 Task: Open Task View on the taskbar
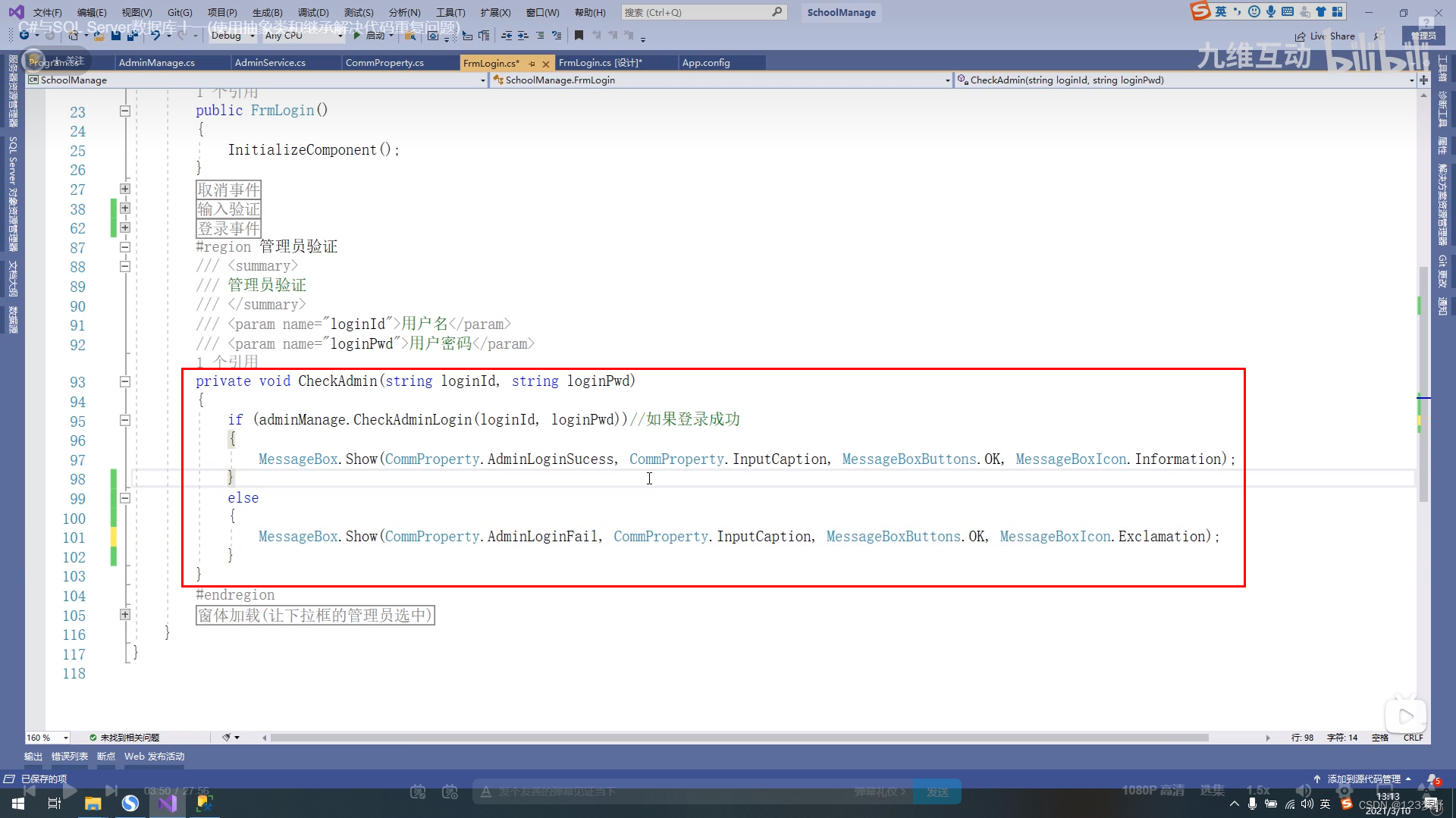(x=55, y=803)
